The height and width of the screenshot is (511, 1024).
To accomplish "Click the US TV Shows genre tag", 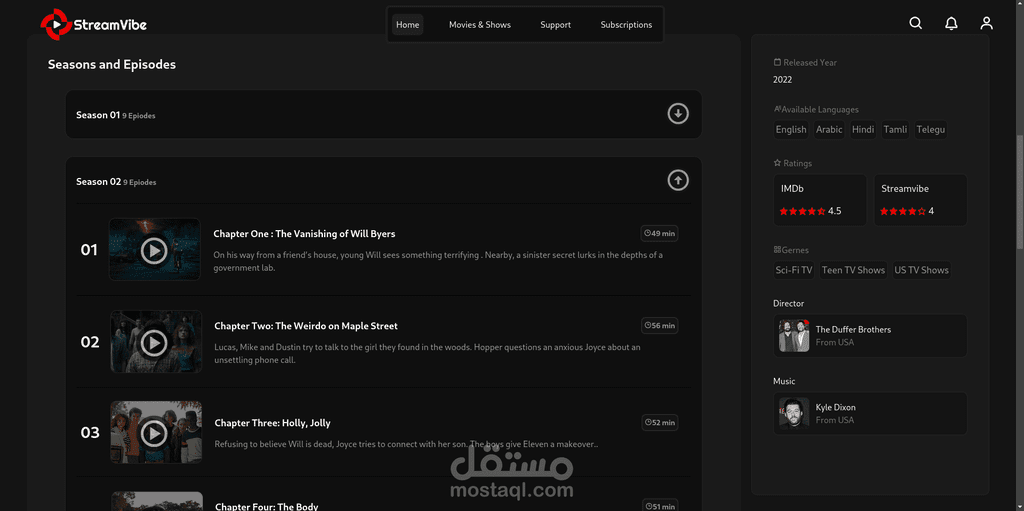I will click(x=921, y=270).
